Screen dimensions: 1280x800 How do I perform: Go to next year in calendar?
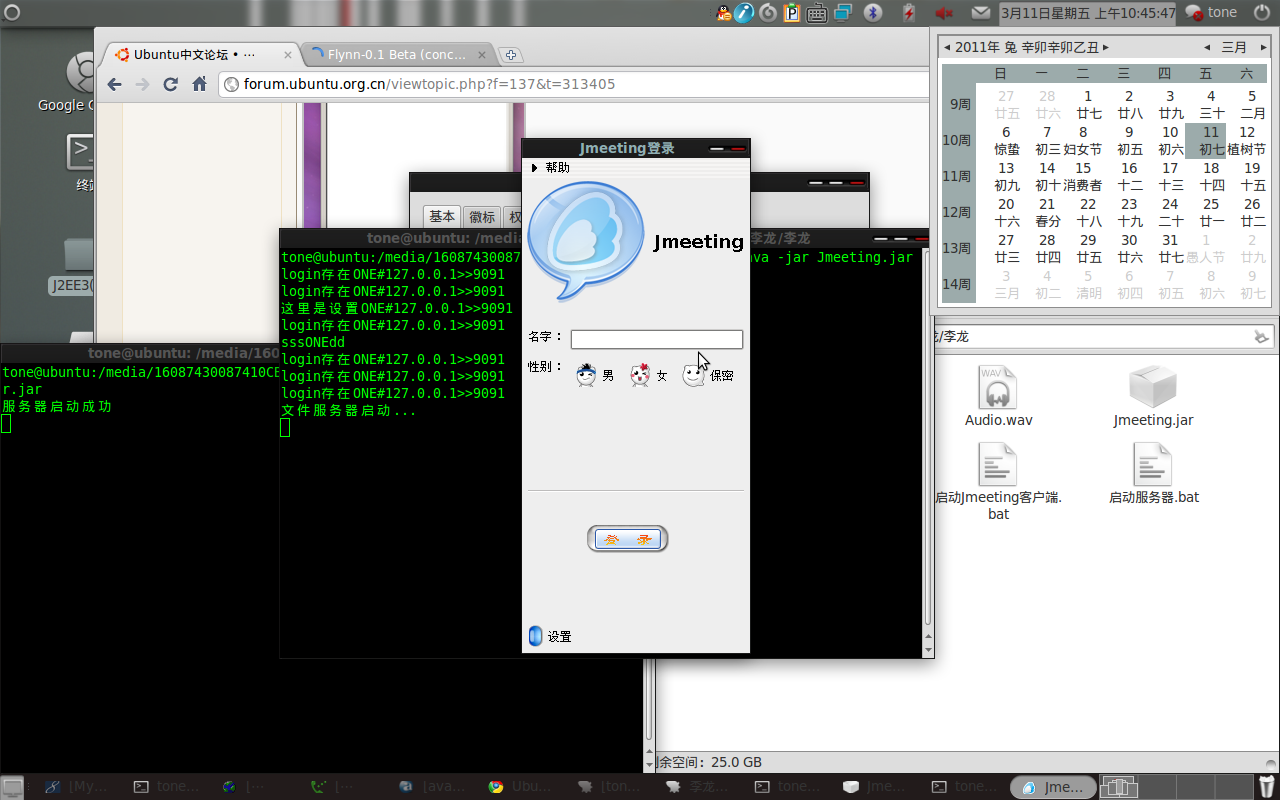(1105, 47)
